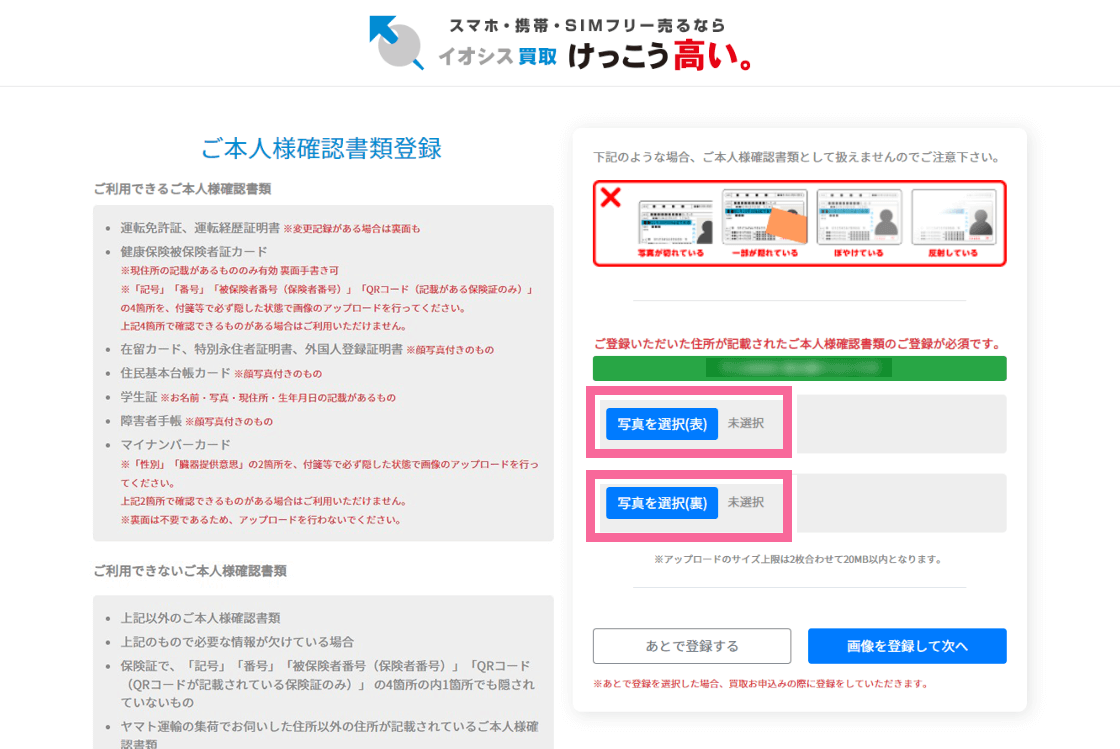Image resolution: width=1120 pixels, height=749 pixels.
Task: Click the back photo gray preview box
Action: (x=901, y=503)
